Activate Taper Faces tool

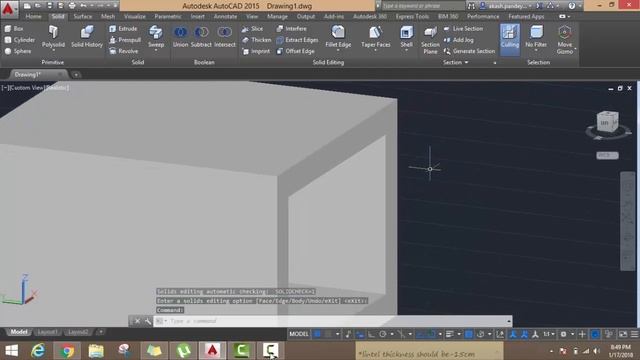(x=376, y=37)
